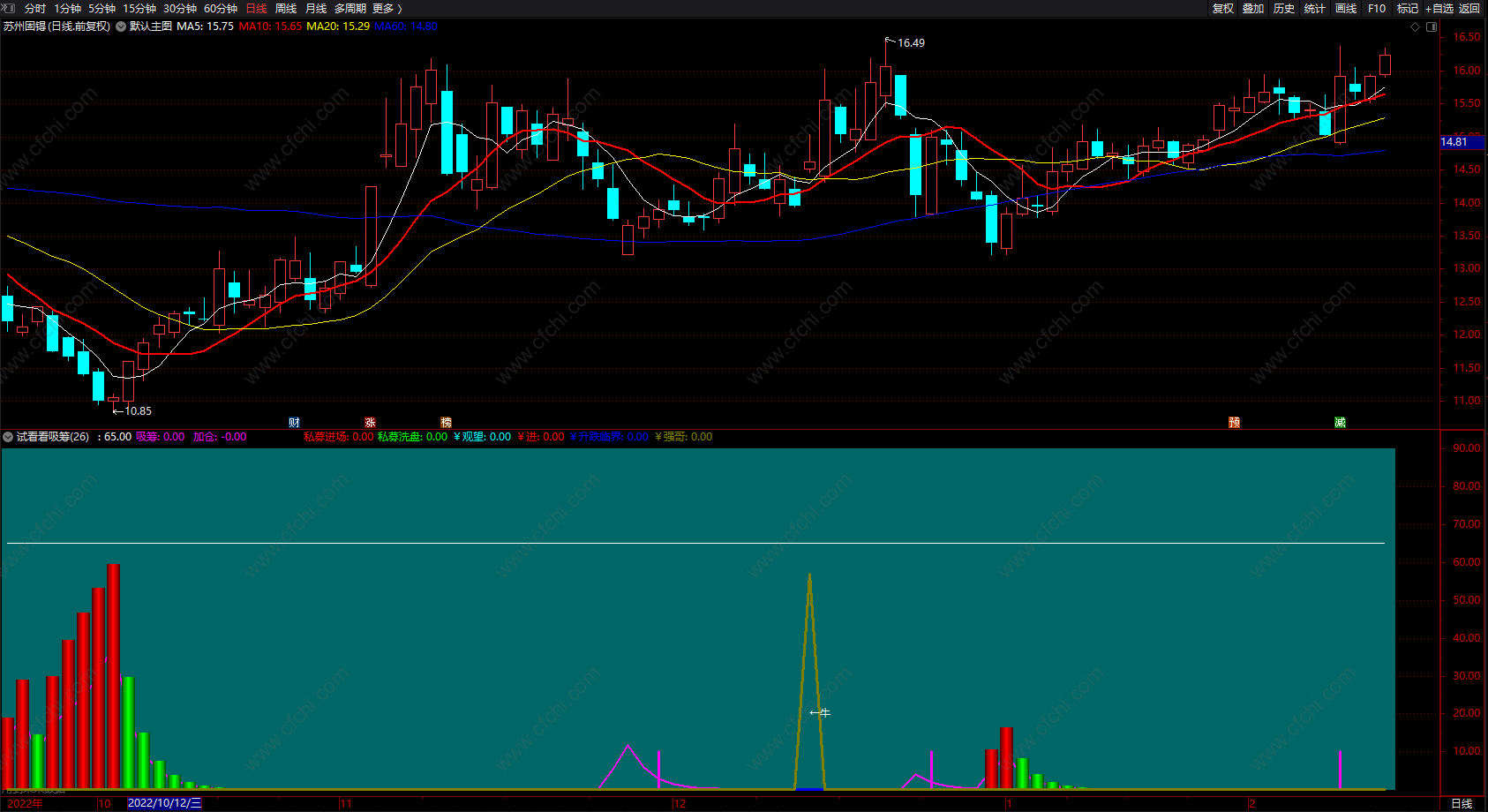Click the ￥强哥: 0.00 indicator value
1488x812 pixels.
(684, 437)
